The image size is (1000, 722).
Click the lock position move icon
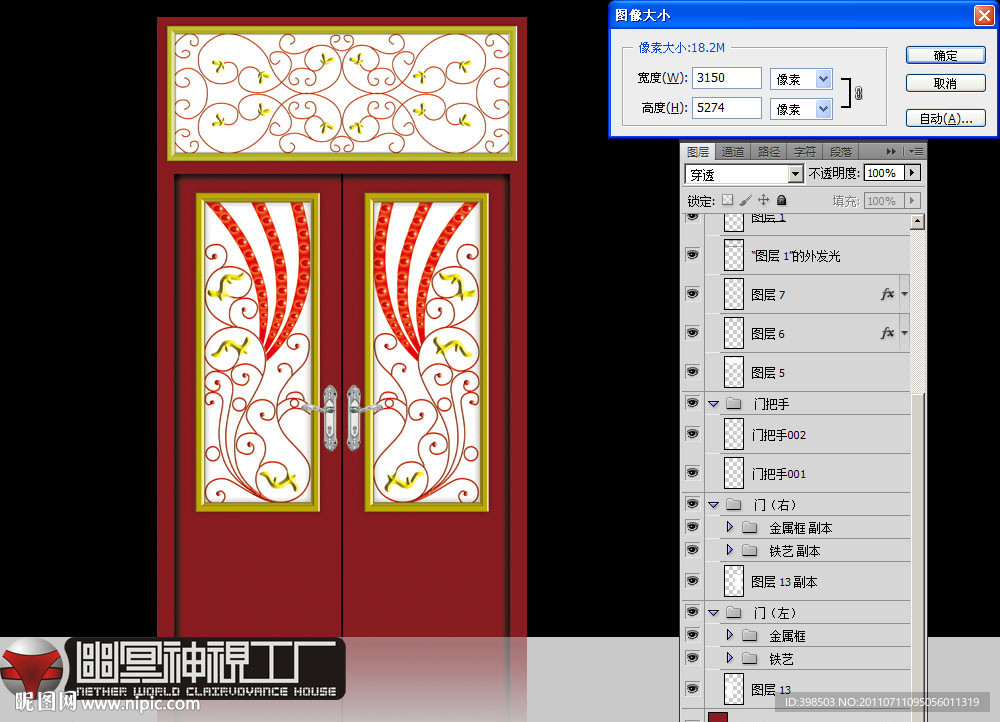[x=763, y=200]
